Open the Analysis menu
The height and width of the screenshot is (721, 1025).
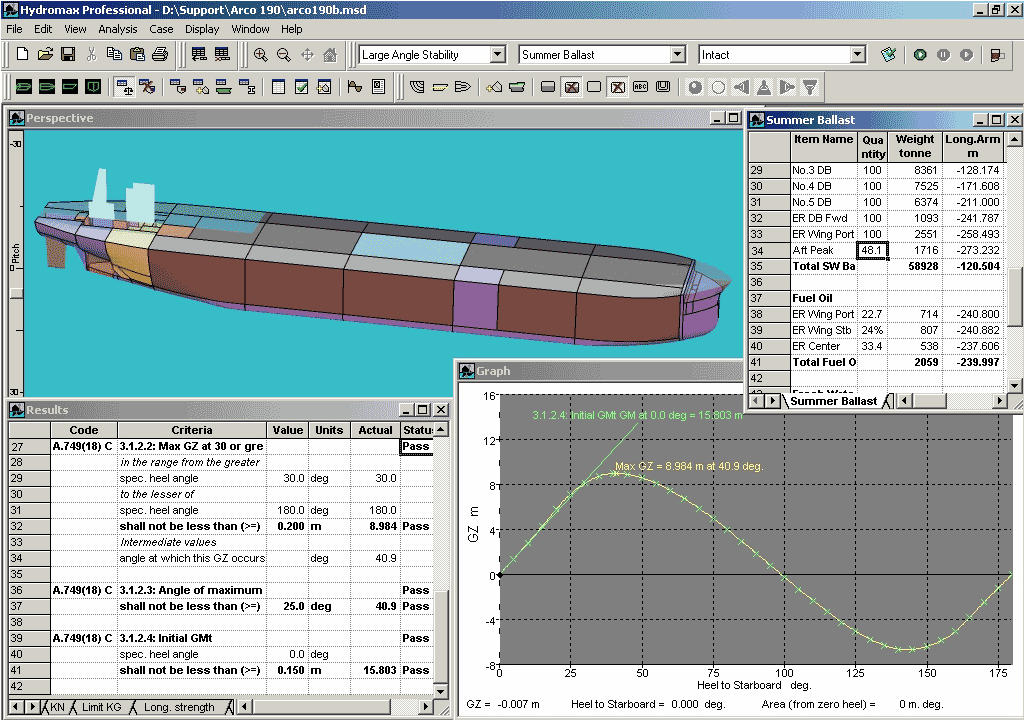pos(118,29)
